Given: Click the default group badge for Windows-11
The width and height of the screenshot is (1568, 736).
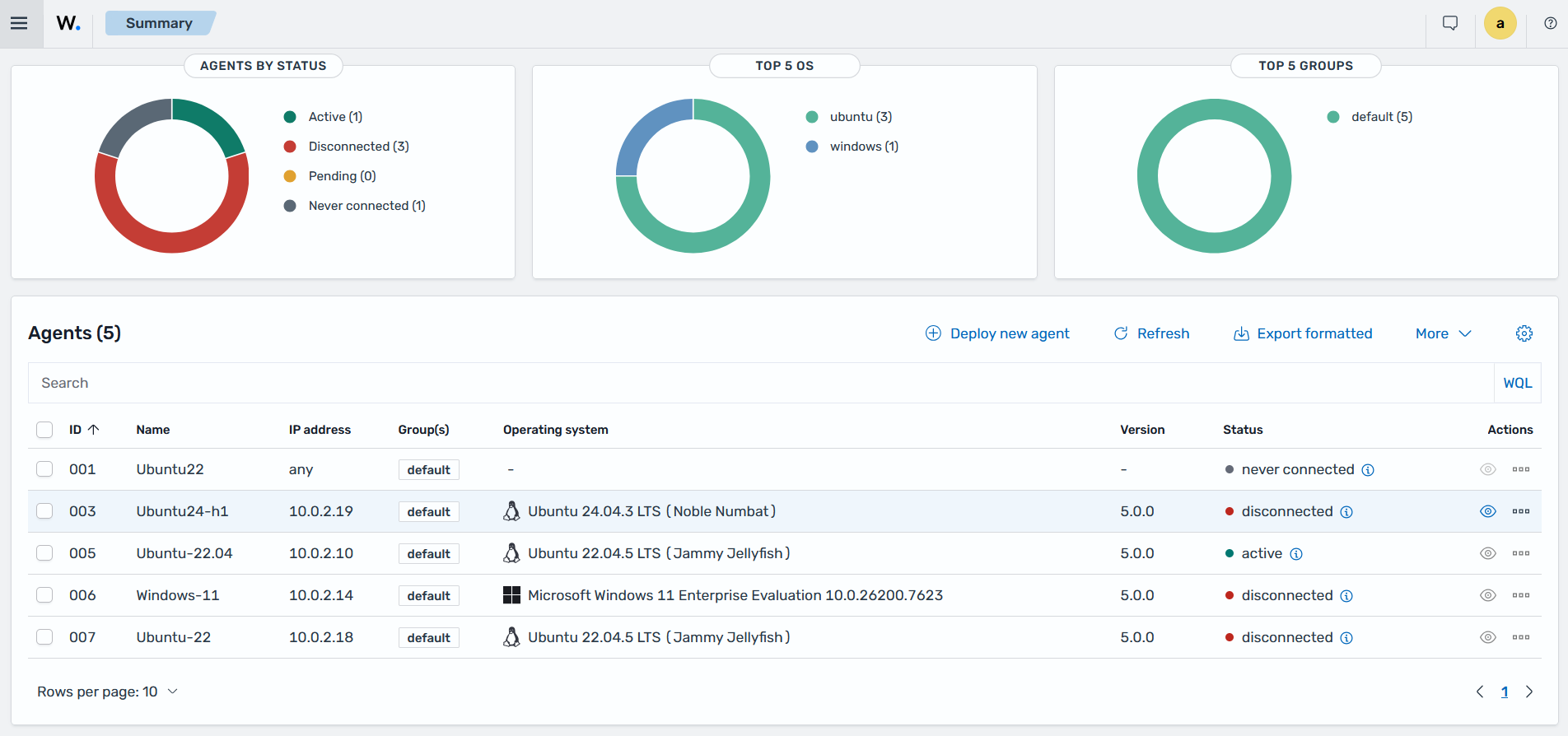Looking at the screenshot, I should click(x=429, y=596).
